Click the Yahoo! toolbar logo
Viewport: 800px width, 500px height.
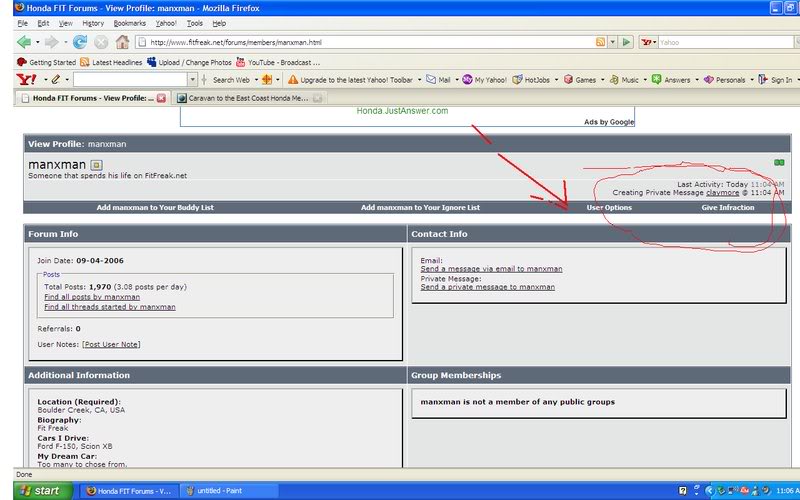click(x=27, y=80)
